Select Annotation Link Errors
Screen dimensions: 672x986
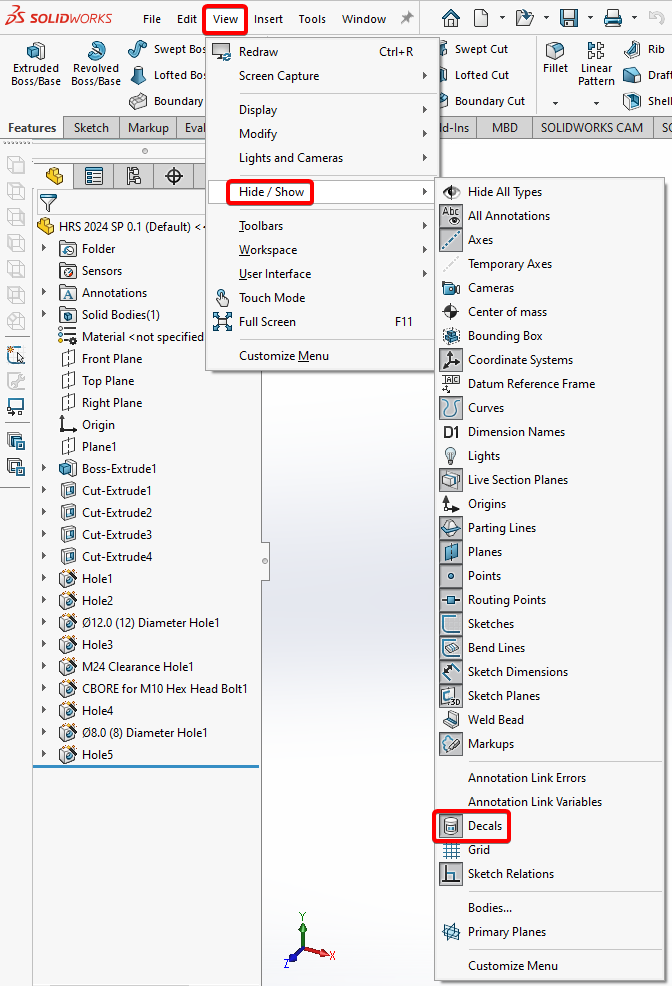(549, 778)
